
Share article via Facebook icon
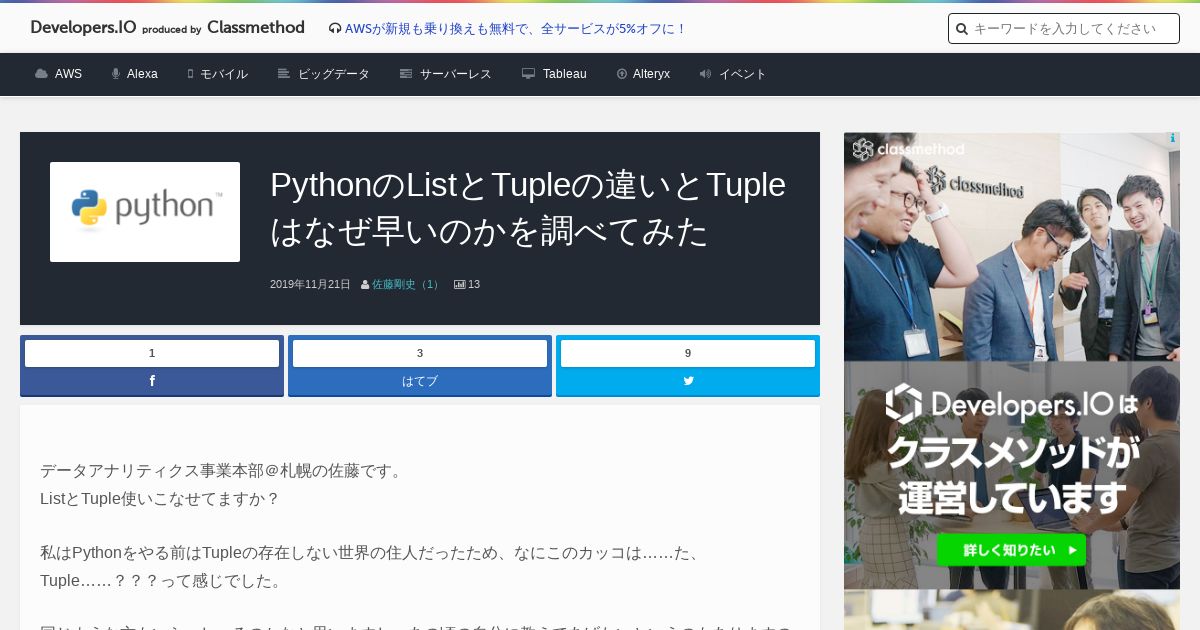152,381
